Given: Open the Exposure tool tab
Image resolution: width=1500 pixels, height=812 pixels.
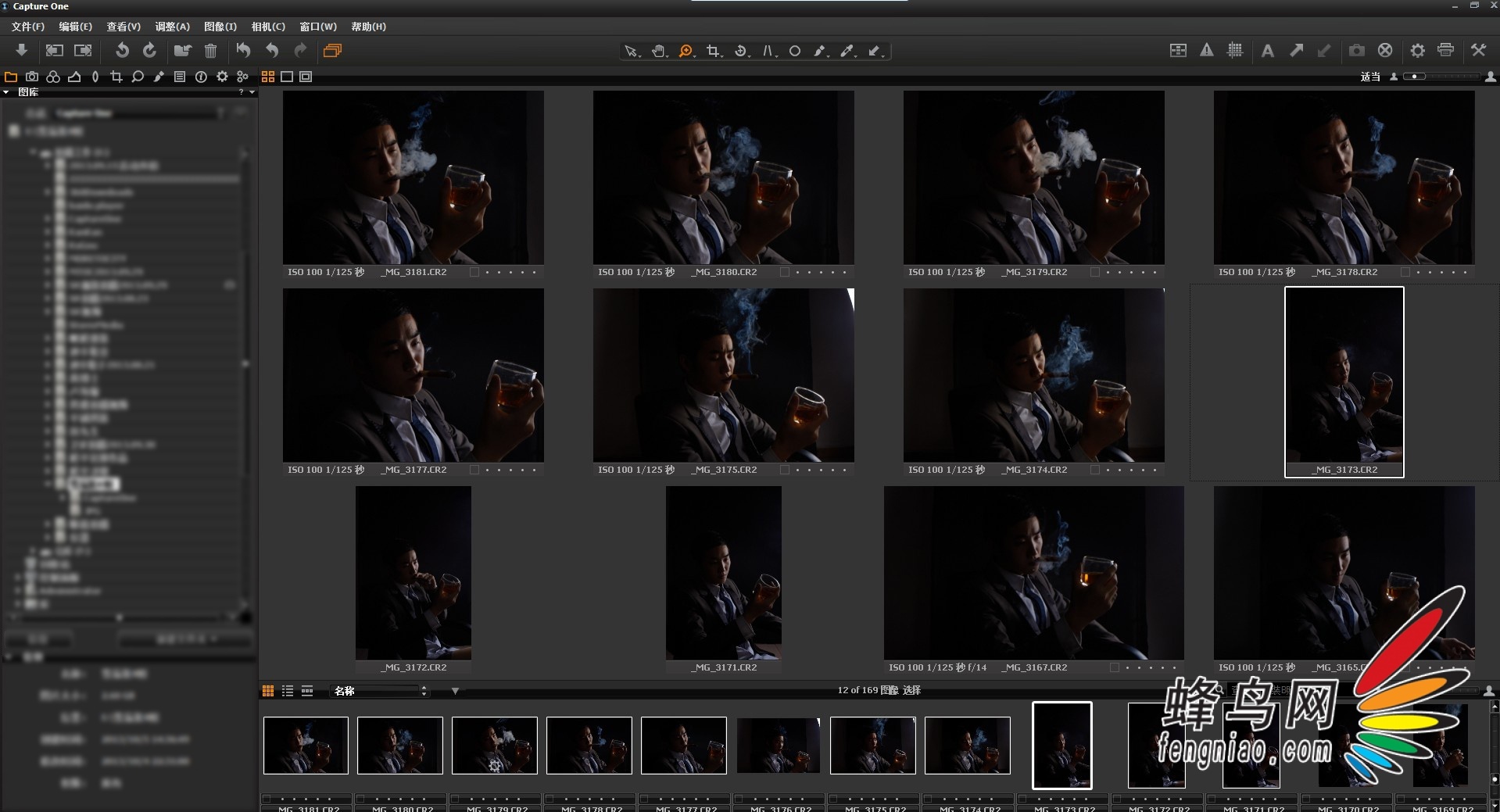Looking at the screenshot, I should [x=74, y=77].
